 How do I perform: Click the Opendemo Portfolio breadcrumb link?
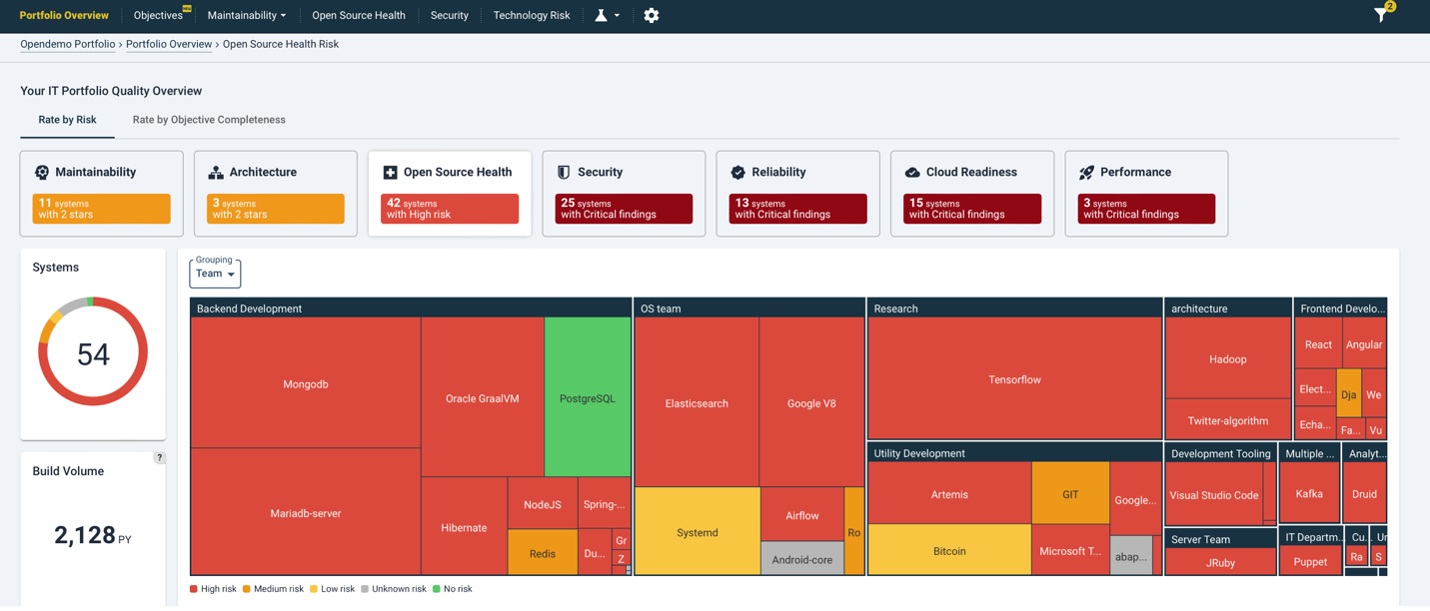point(67,44)
